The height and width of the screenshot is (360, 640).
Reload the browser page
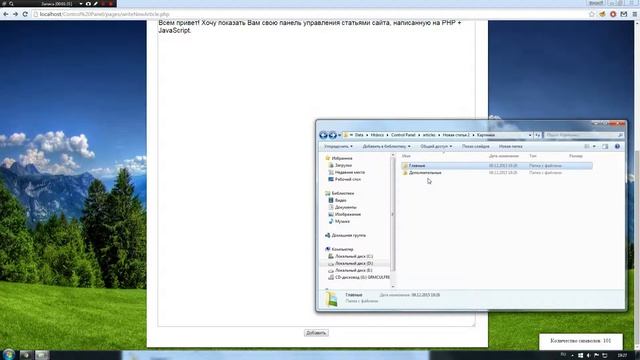25,14
